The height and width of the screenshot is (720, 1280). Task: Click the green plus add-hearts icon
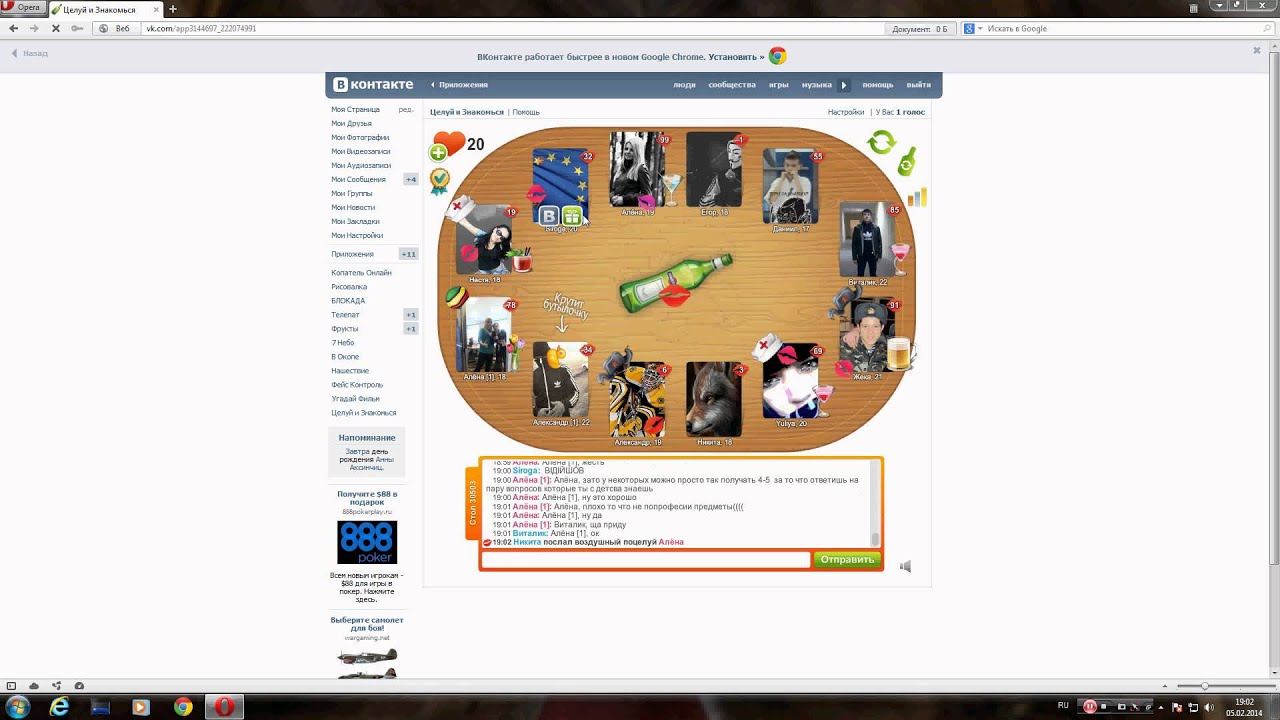point(438,153)
